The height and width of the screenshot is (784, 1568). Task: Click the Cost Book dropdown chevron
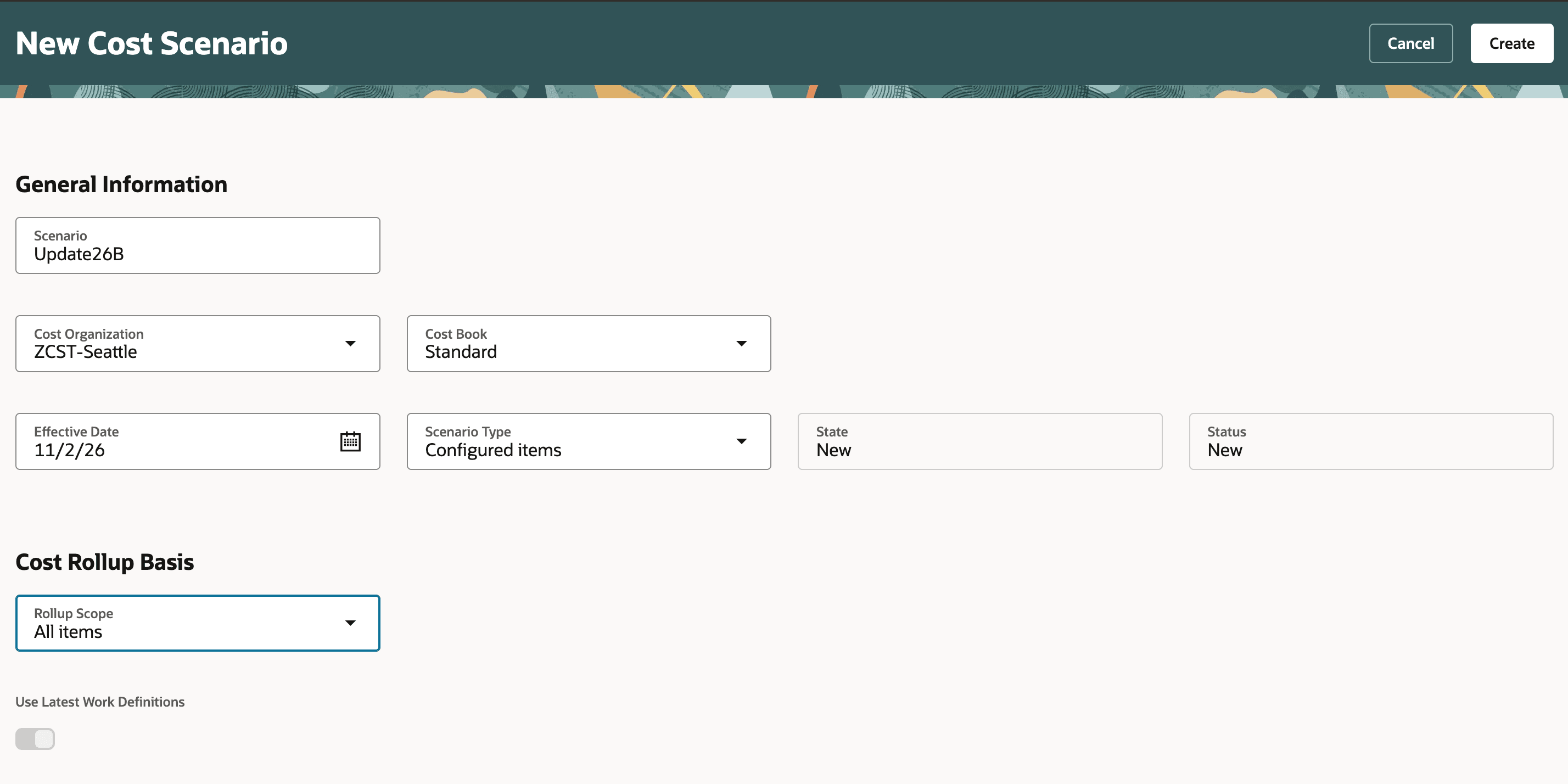coord(742,343)
